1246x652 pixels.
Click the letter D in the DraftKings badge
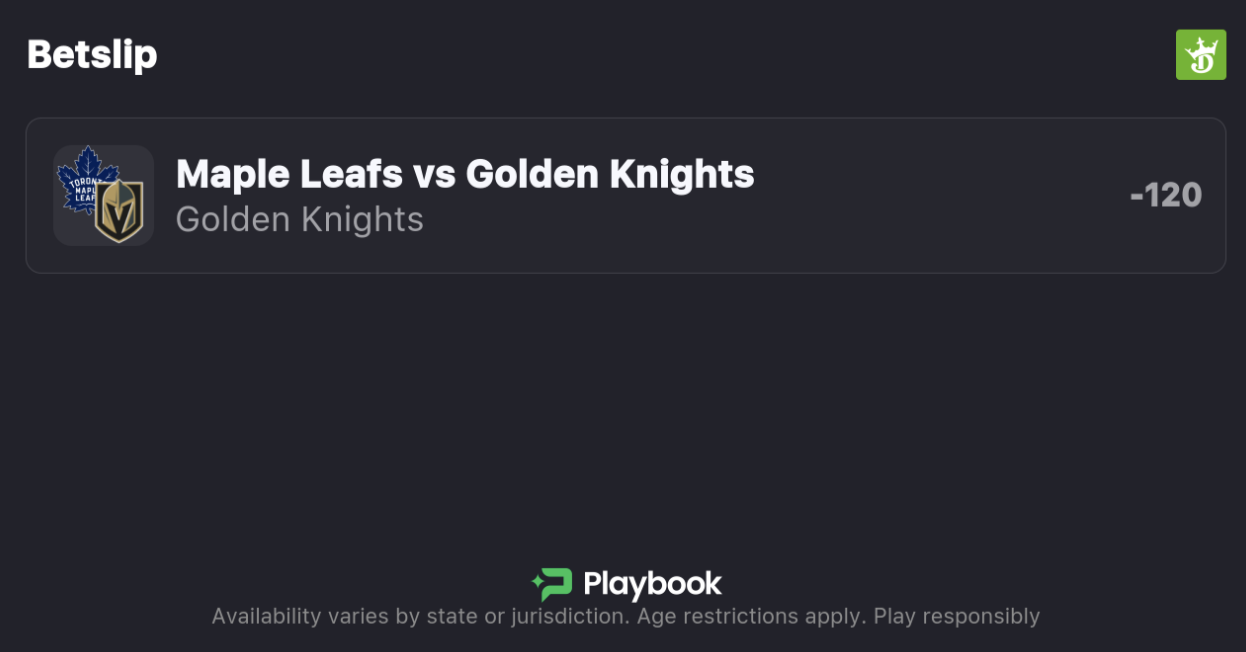[1203, 64]
